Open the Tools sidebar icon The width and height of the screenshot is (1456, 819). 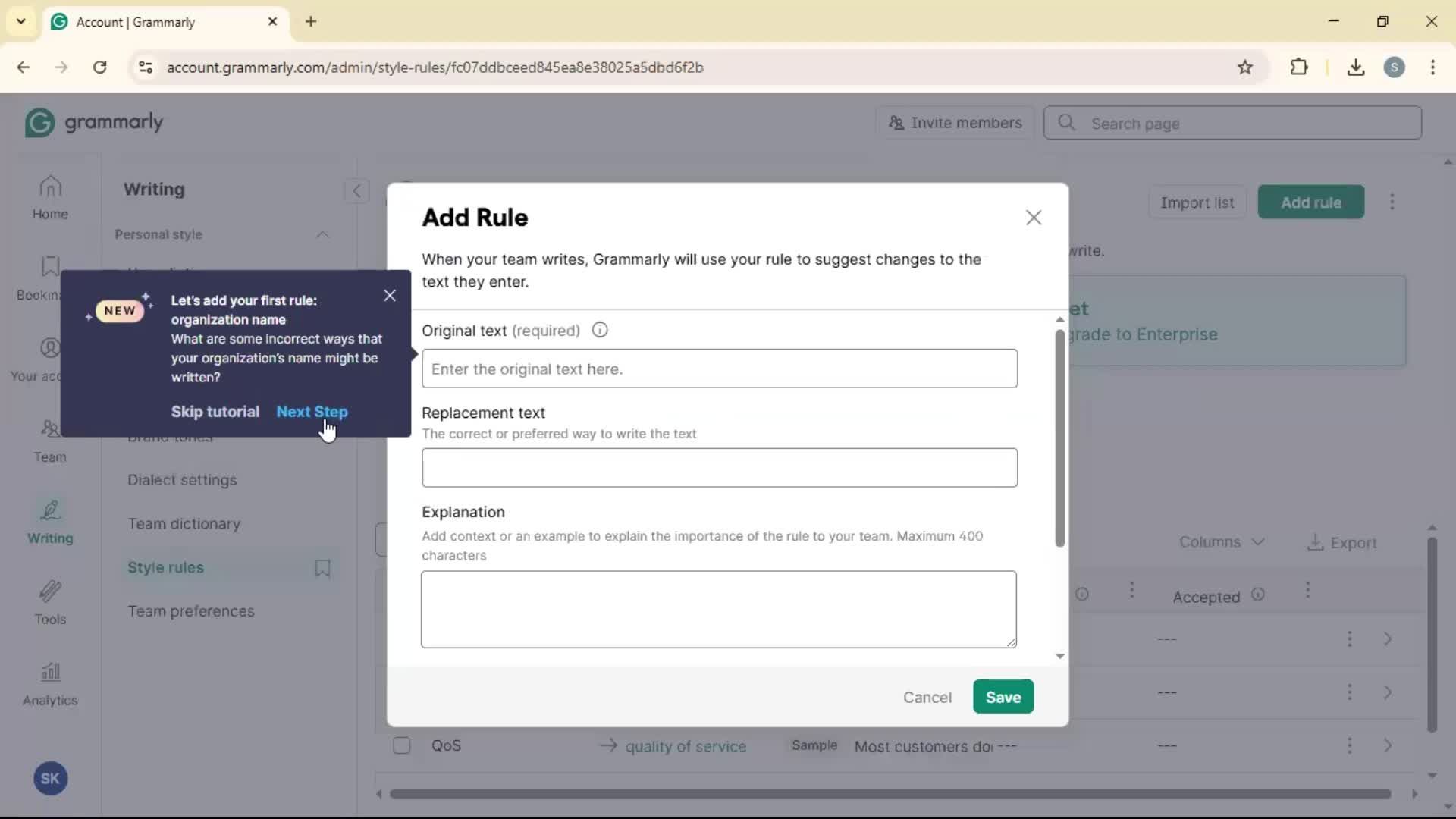pyautogui.click(x=50, y=603)
